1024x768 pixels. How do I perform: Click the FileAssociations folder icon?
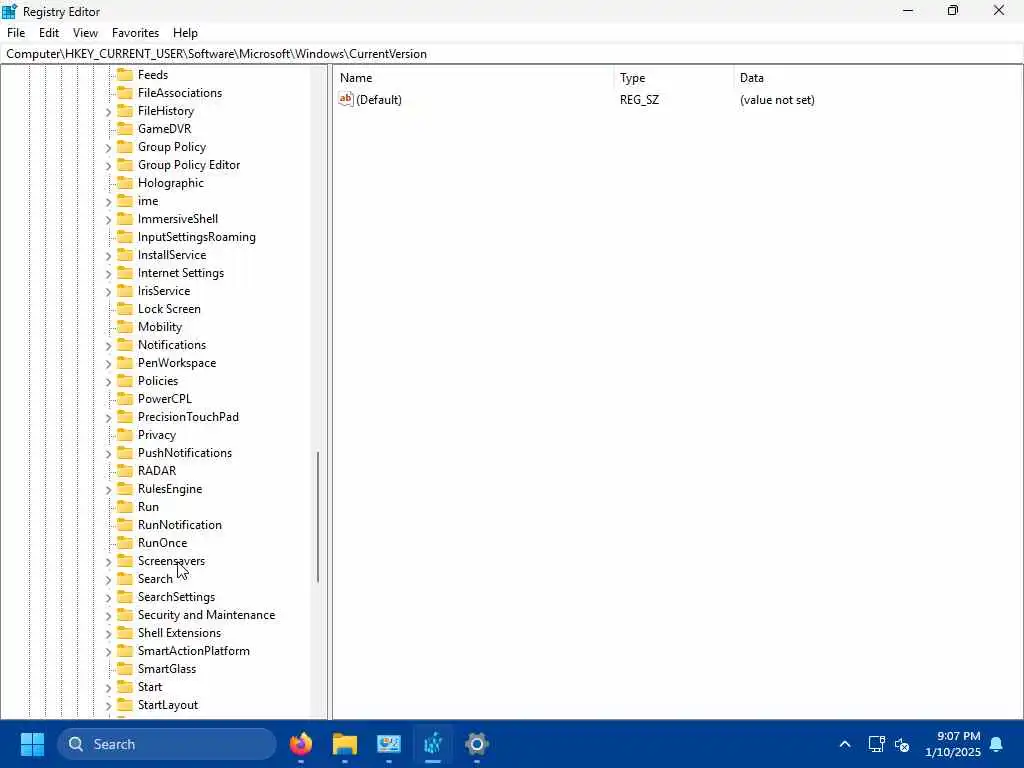pyautogui.click(x=125, y=93)
